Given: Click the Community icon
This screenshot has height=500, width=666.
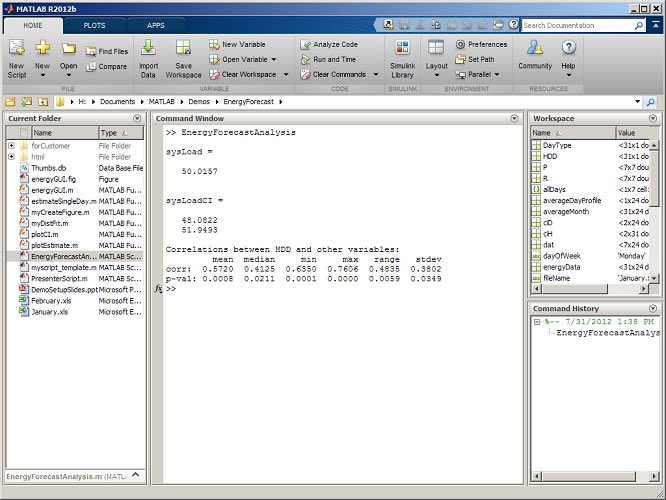Looking at the screenshot, I should (x=535, y=48).
